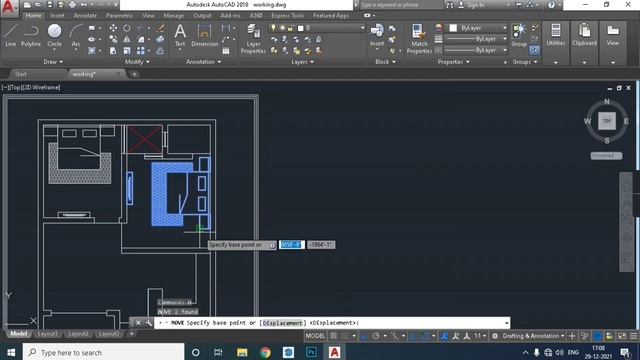Expand the Properties panel dropdown
The image size is (640, 360).
(453, 62)
